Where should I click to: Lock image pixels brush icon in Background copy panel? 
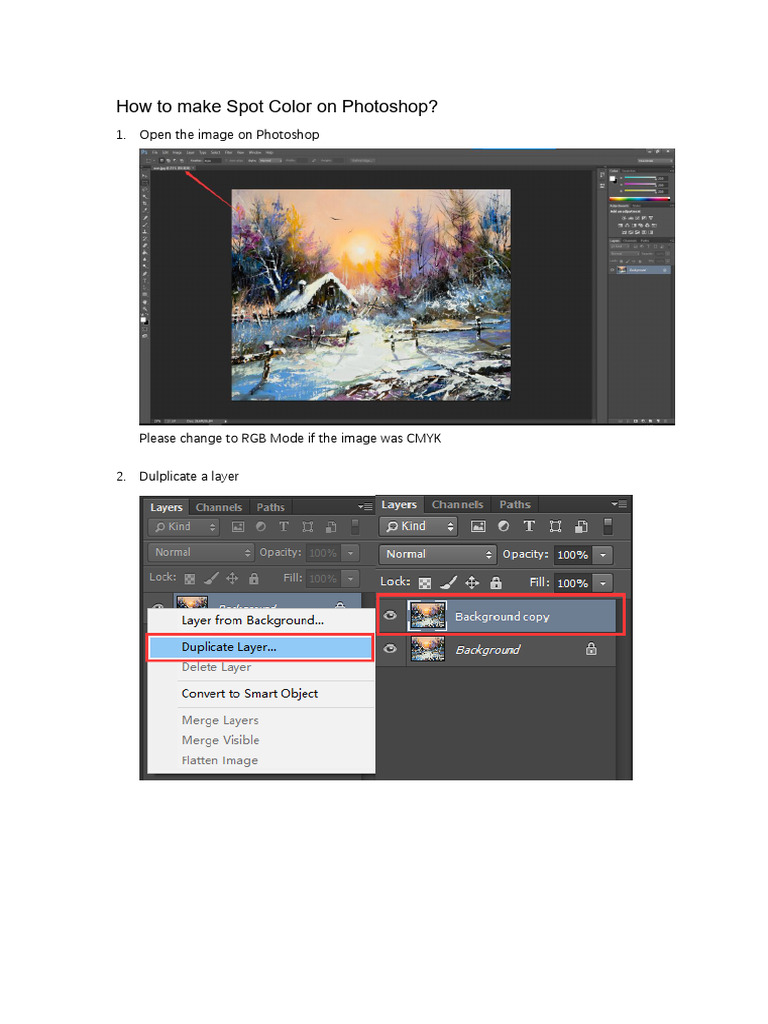coord(448,583)
